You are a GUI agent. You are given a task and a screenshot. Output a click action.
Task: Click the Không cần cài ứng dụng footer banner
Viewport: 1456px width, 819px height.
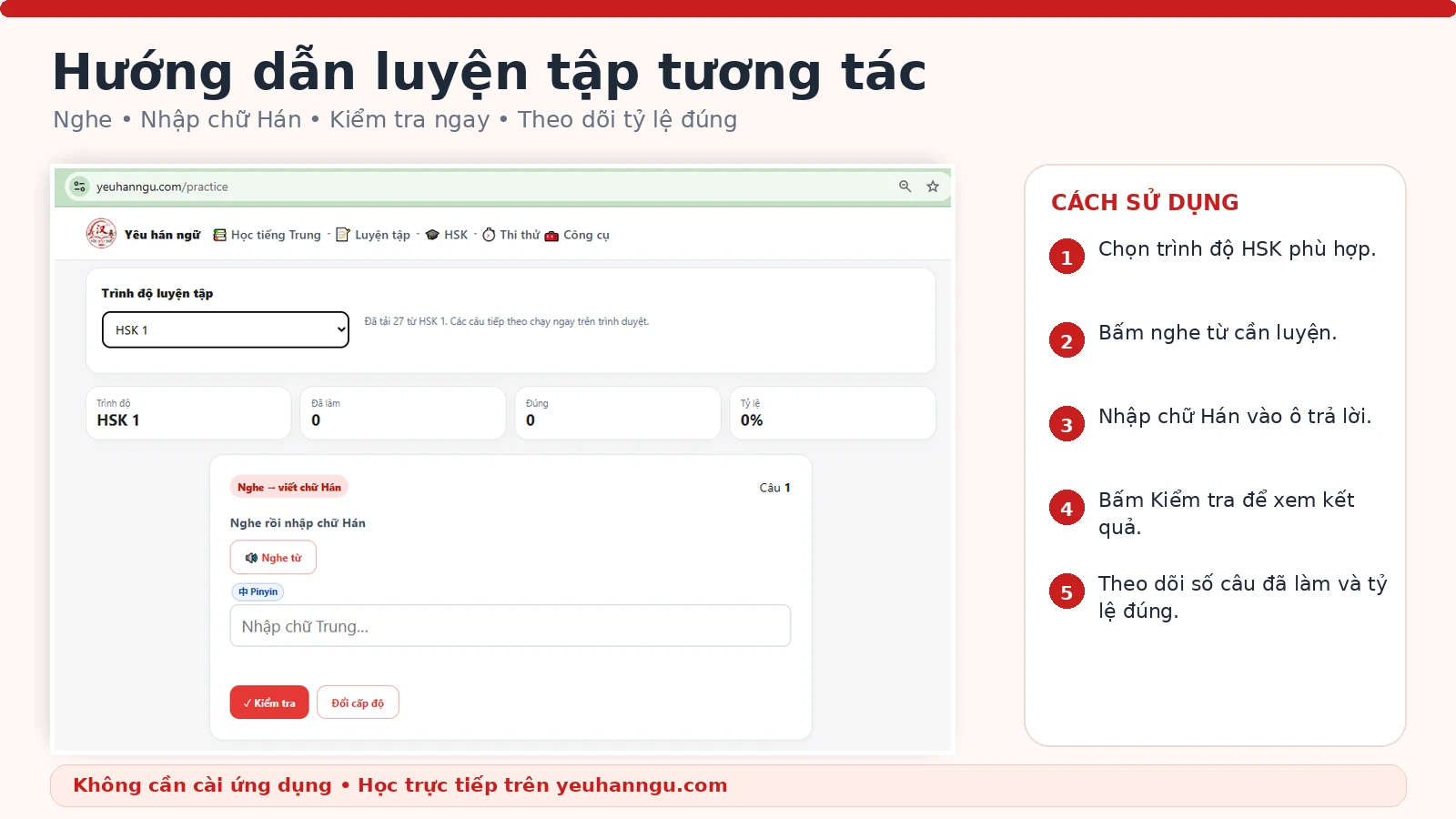pos(728,785)
